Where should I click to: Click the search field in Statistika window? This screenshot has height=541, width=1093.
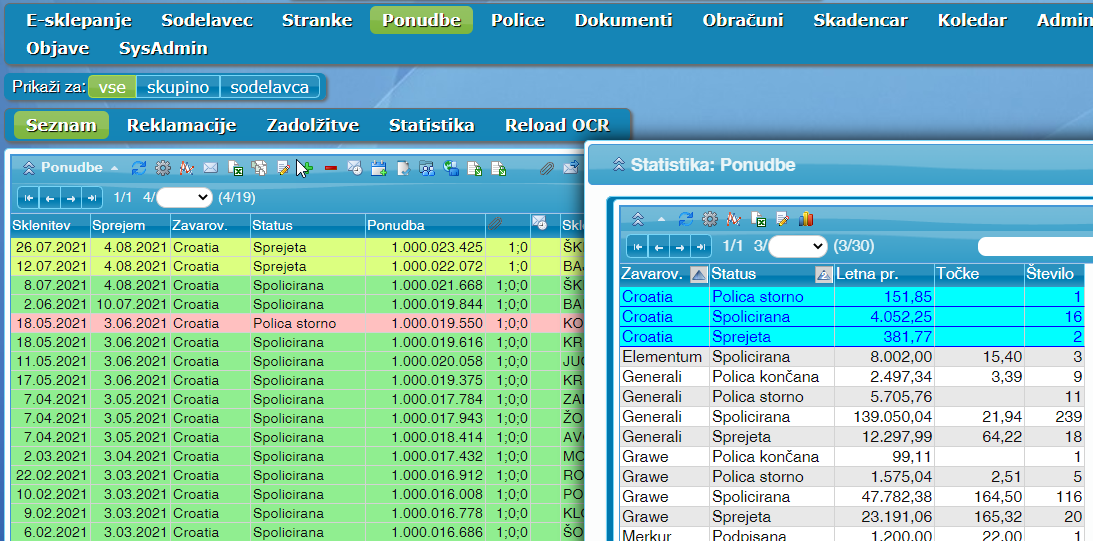pos(1035,246)
